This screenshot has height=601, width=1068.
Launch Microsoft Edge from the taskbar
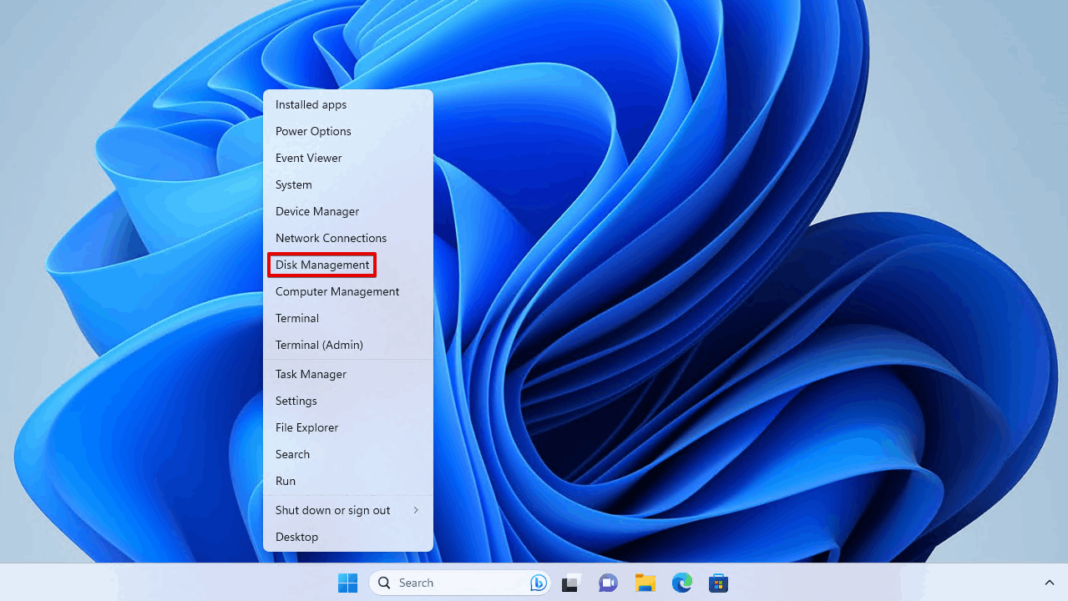(x=682, y=583)
